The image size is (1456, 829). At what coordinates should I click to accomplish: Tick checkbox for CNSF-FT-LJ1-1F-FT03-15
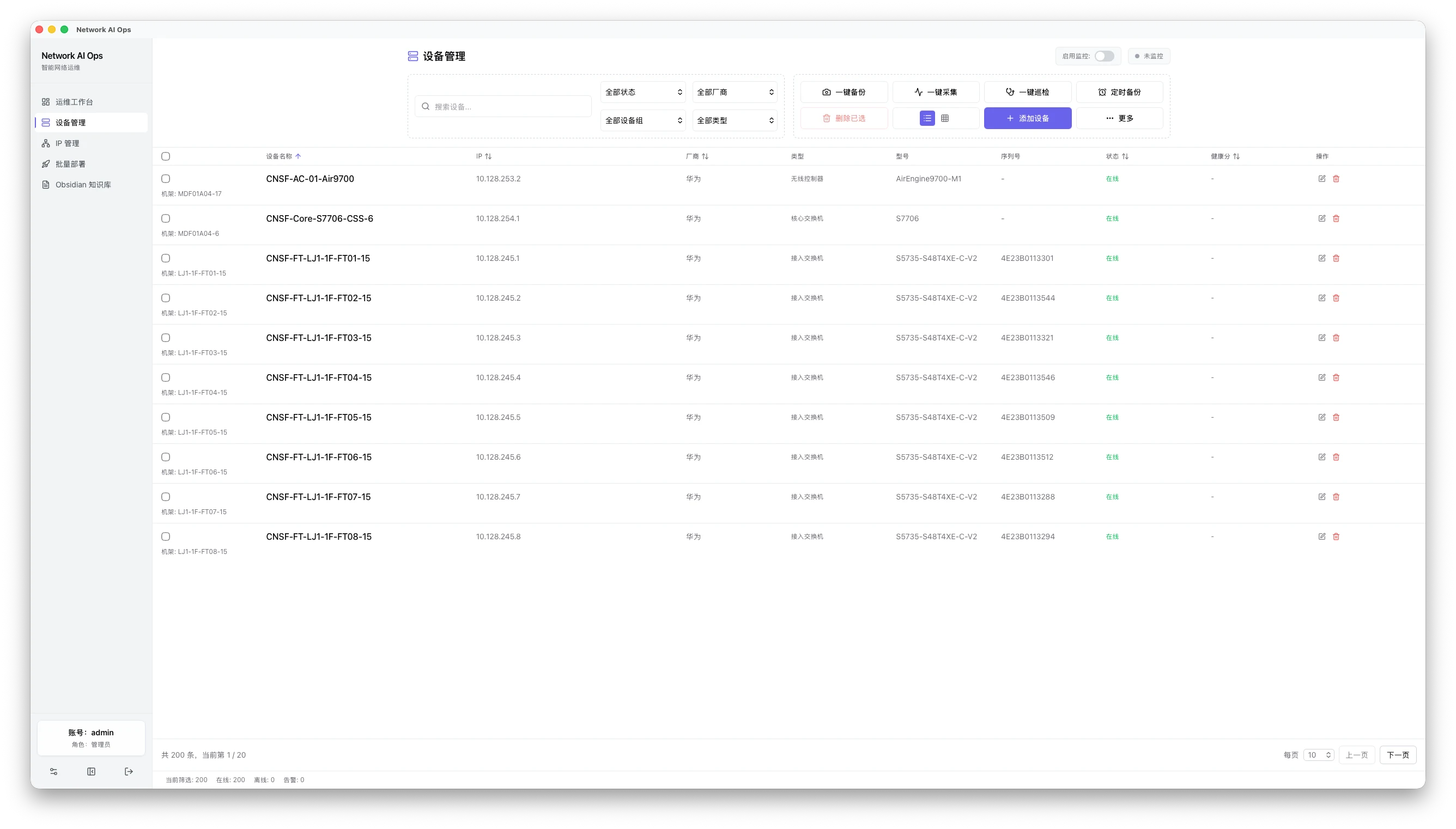coord(166,338)
